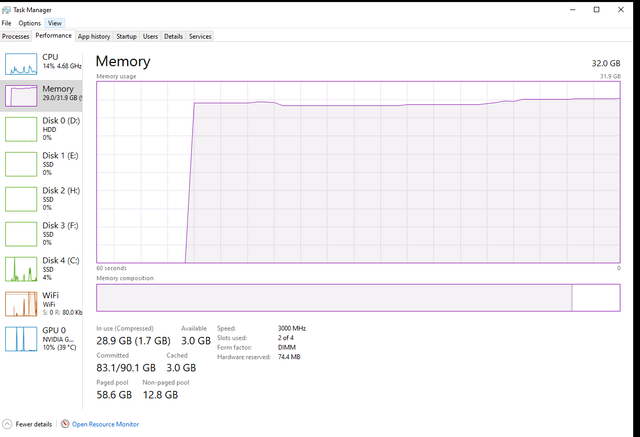The image size is (640, 437).
Task: Click the Task Manager title bar icon
Action: [6, 9]
